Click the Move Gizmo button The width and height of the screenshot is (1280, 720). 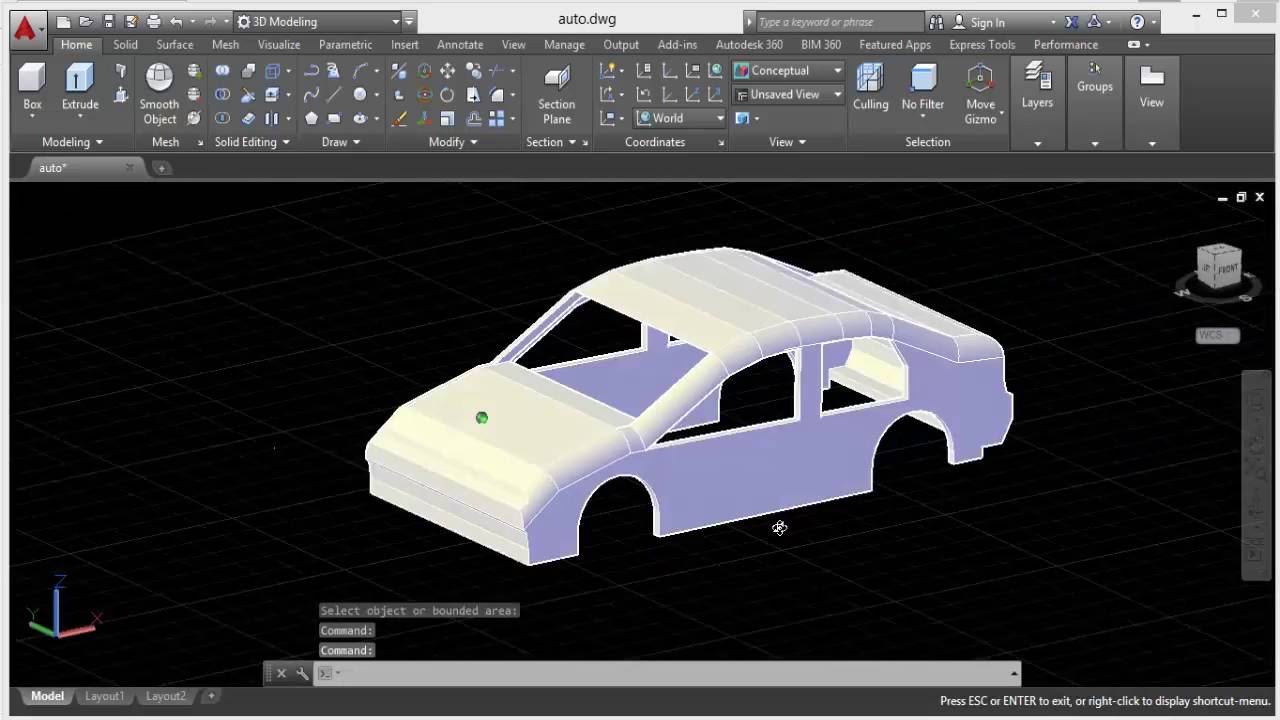coord(980,94)
